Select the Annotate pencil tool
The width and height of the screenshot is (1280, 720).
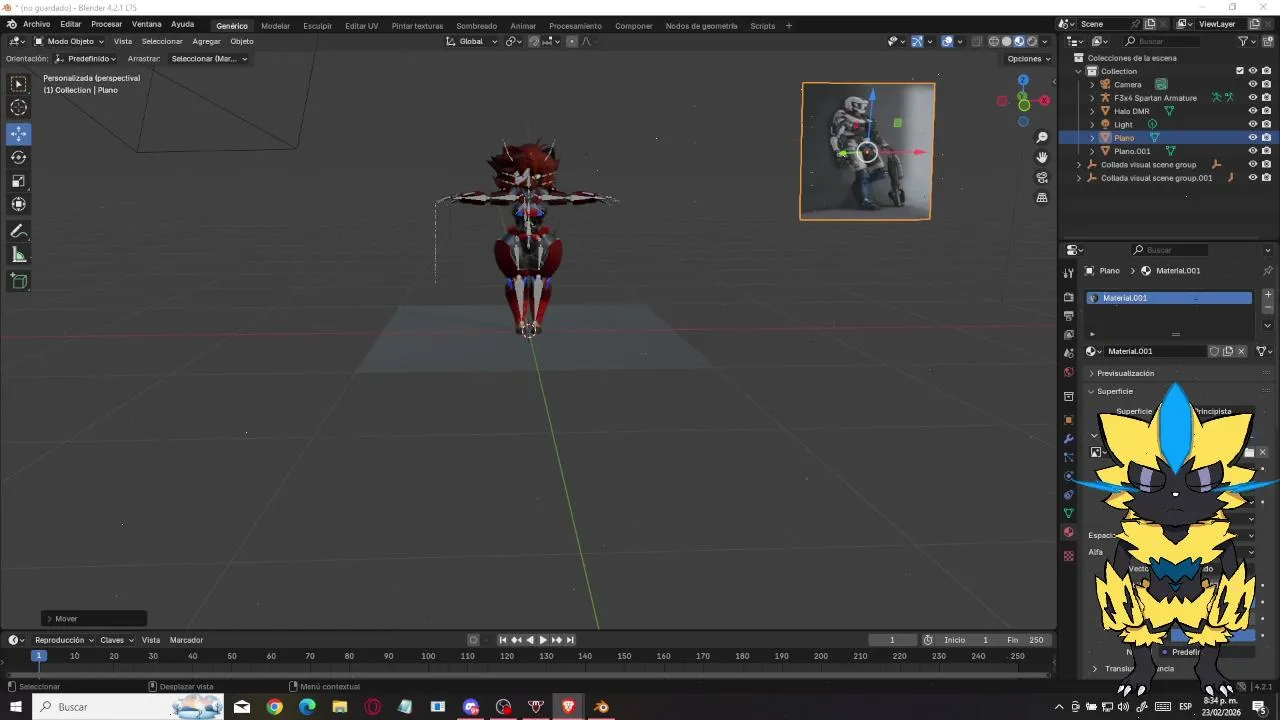click(18, 231)
